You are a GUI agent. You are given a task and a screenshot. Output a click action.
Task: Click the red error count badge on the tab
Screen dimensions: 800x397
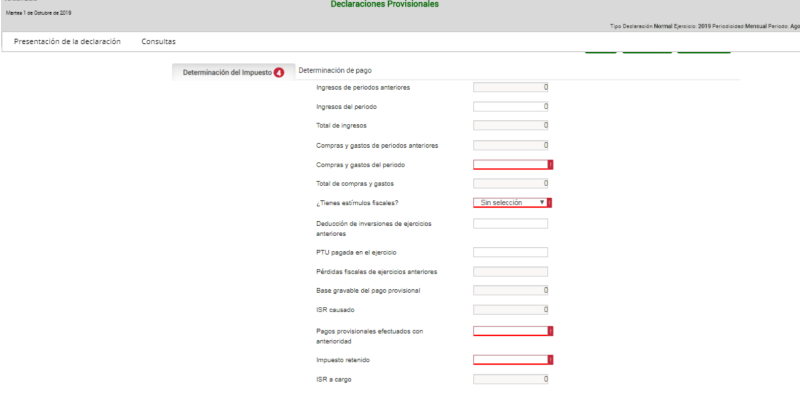coord(279,73)
